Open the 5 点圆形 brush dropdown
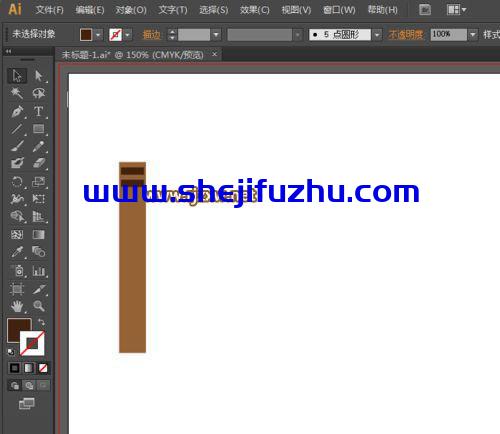 click(x=377, y=34)
